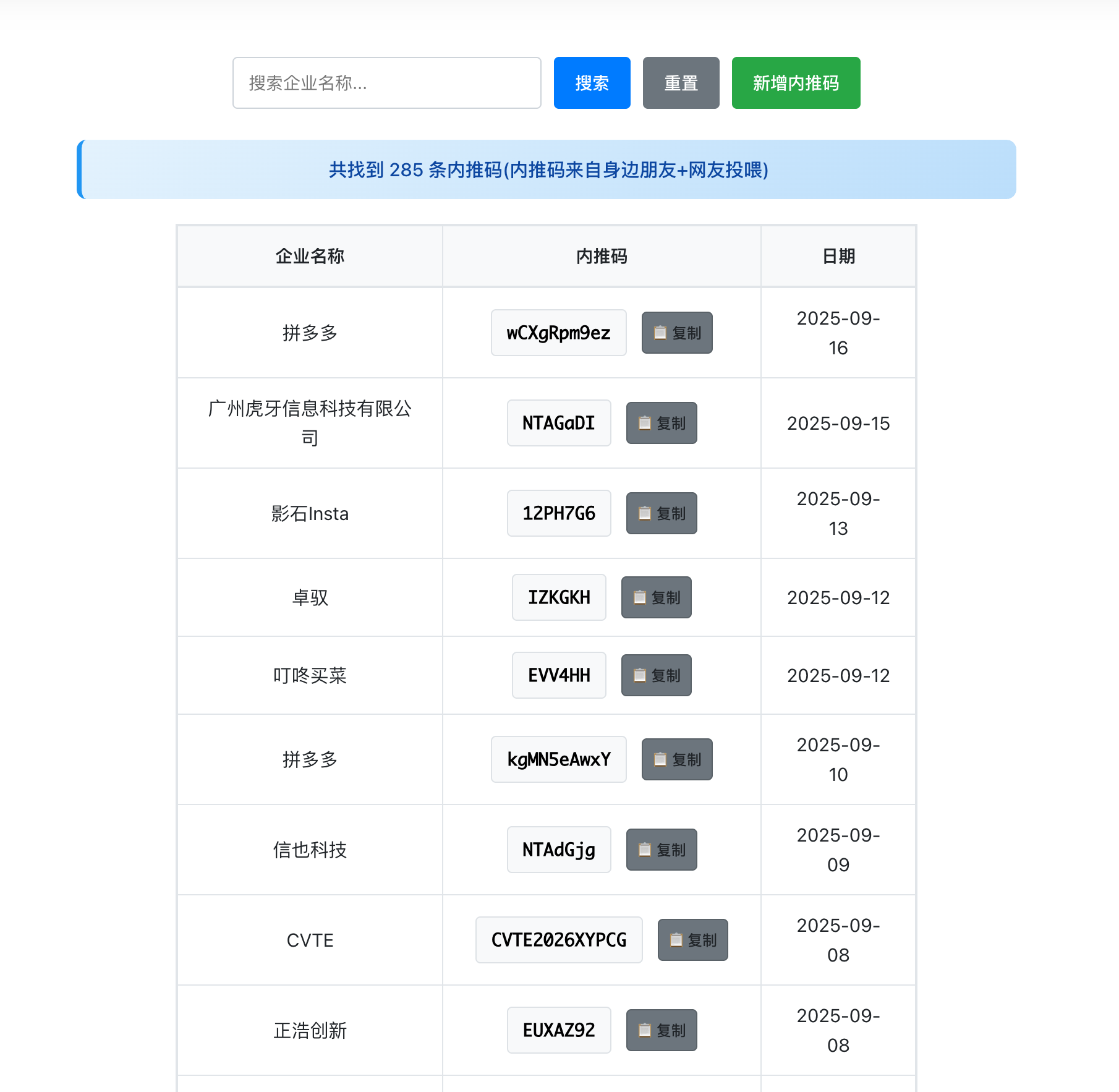Copy the 影石Insta code 12PH7G6

(x=661, y=513)
